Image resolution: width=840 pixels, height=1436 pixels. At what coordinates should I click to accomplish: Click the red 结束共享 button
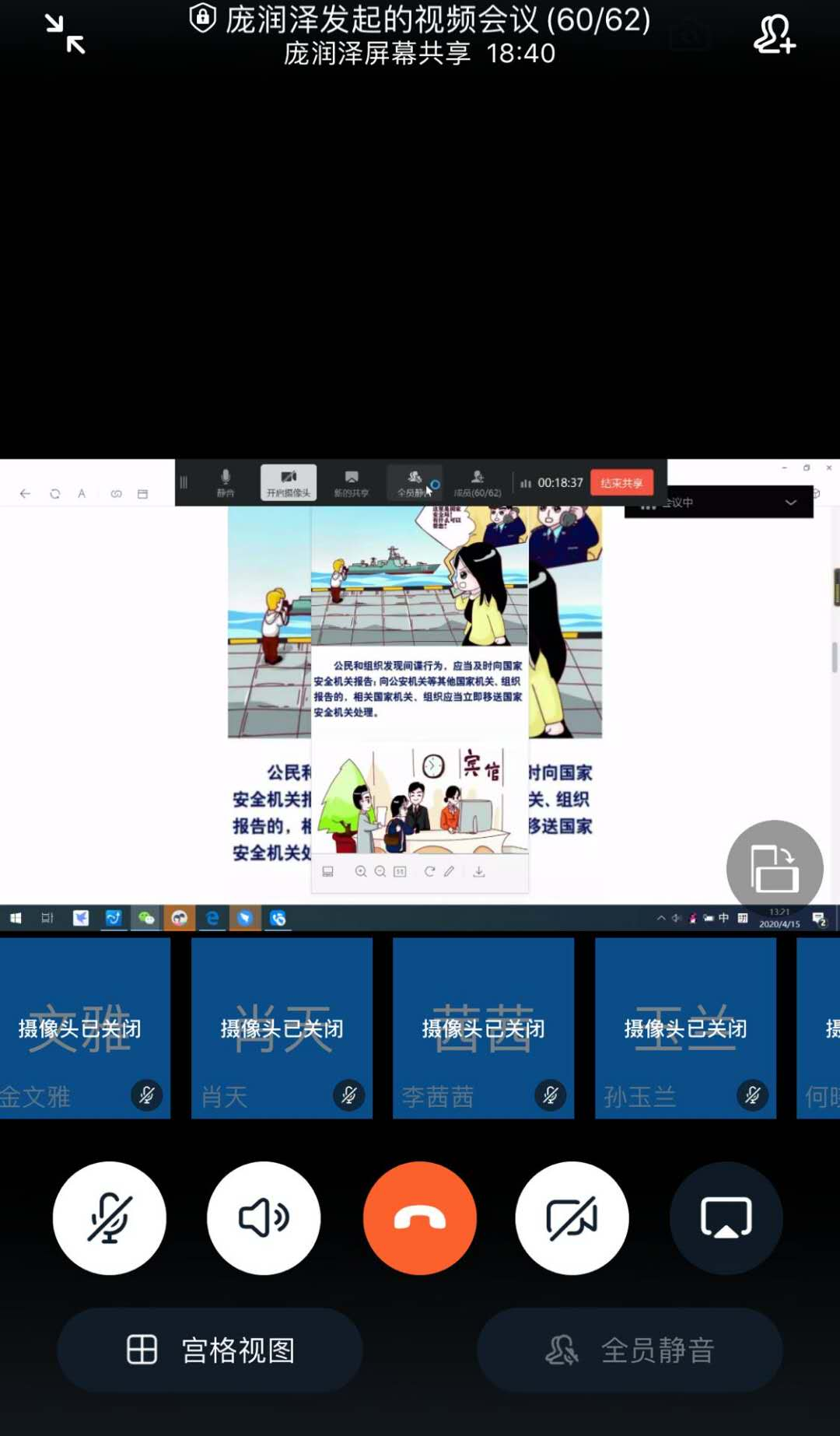[x=621, y=483]
